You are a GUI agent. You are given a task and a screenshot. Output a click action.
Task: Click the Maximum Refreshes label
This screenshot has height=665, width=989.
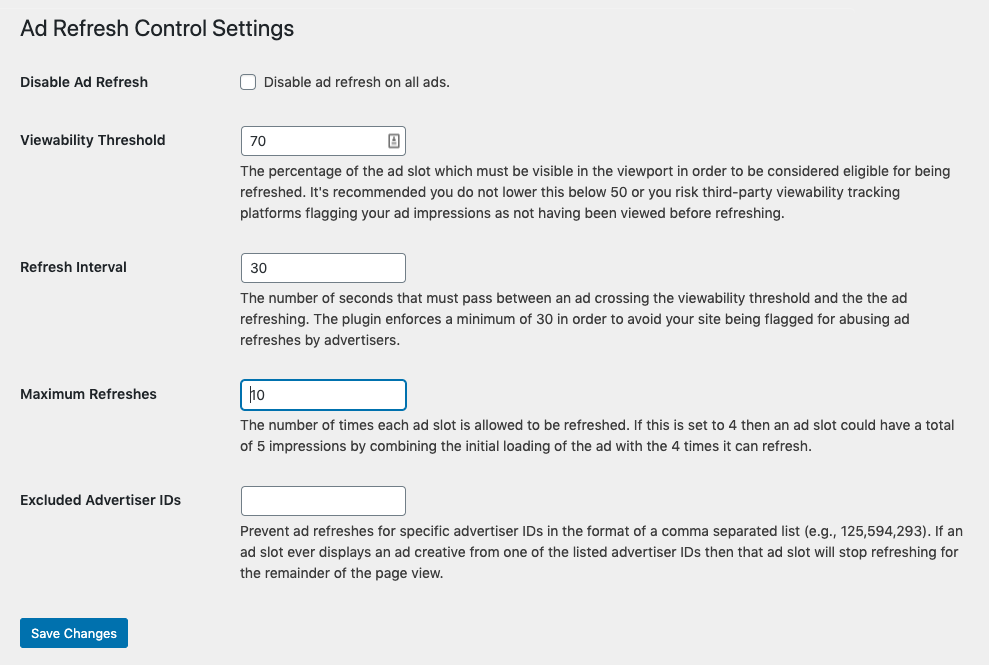[88, 394]
